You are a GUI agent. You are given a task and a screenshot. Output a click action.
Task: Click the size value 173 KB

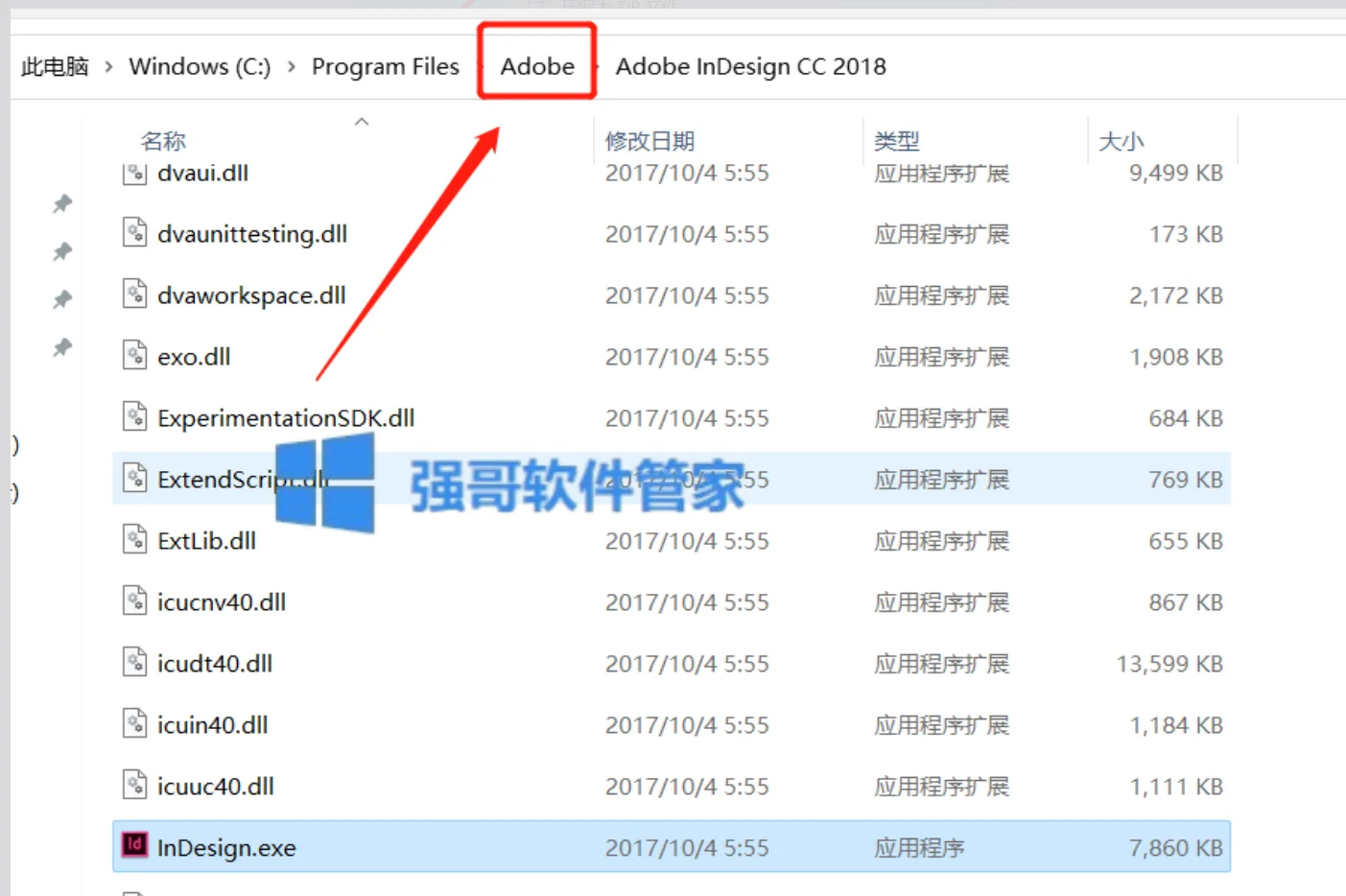1186,234
